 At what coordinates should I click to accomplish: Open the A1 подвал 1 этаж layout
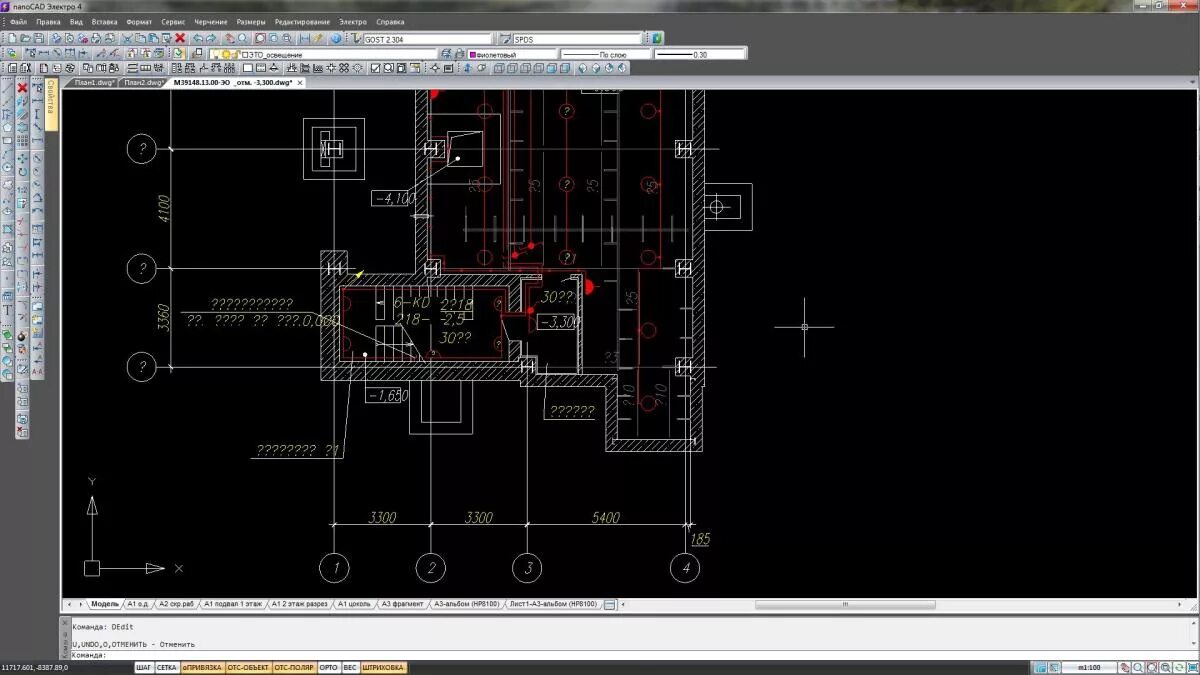tap(233, 604)
